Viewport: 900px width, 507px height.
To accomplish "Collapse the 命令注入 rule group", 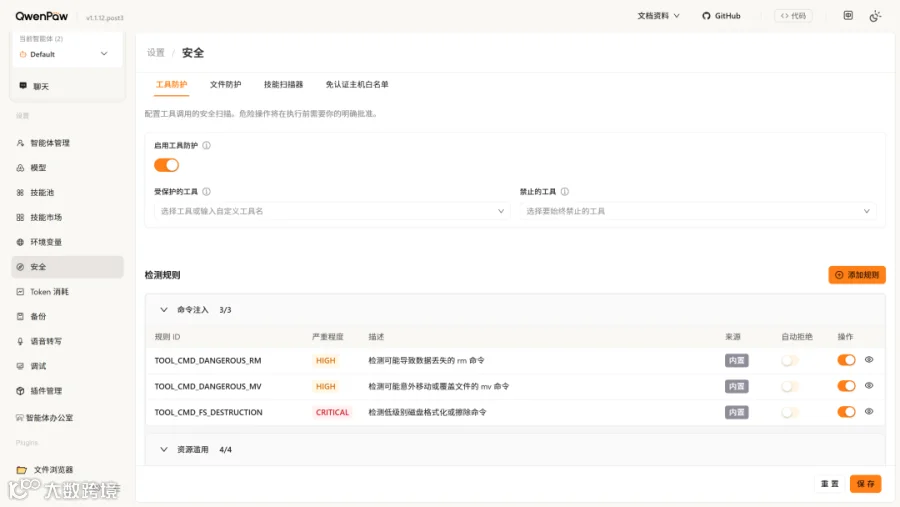I will pyautogui.click(x=164, y=309).
